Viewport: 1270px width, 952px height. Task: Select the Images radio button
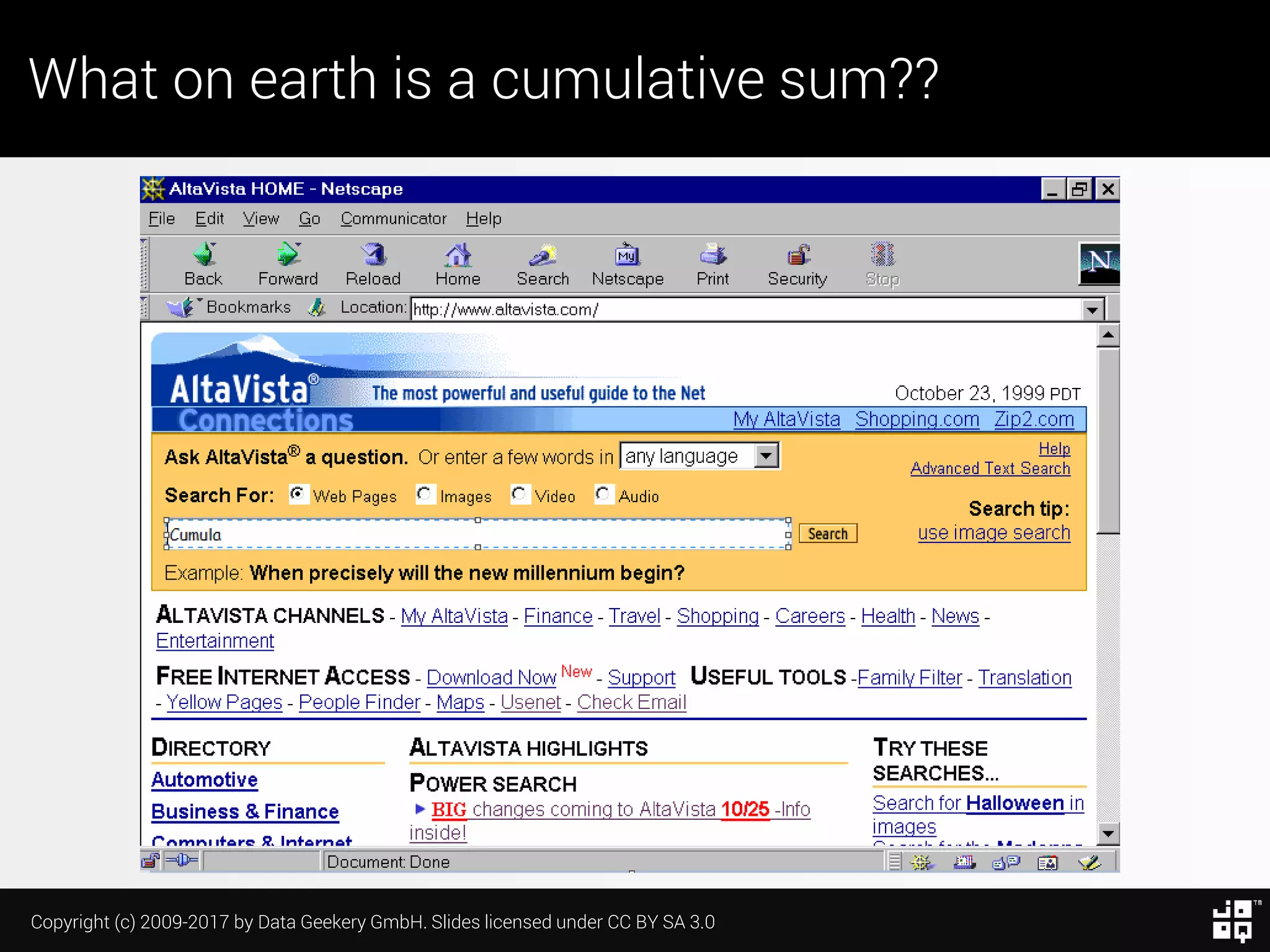[425, 494]
